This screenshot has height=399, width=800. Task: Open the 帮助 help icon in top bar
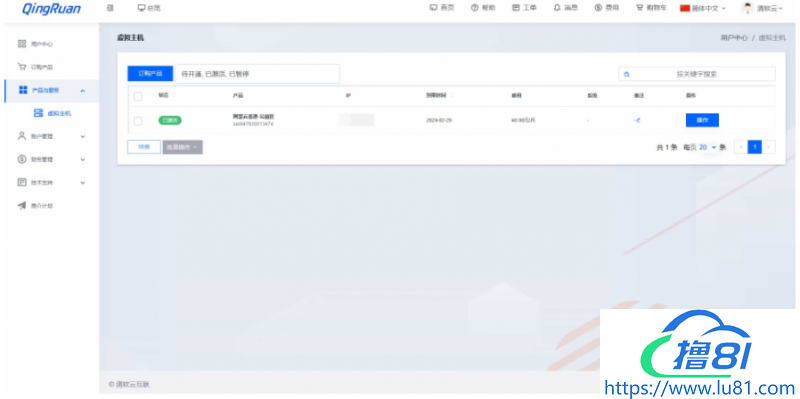(474, 8)
